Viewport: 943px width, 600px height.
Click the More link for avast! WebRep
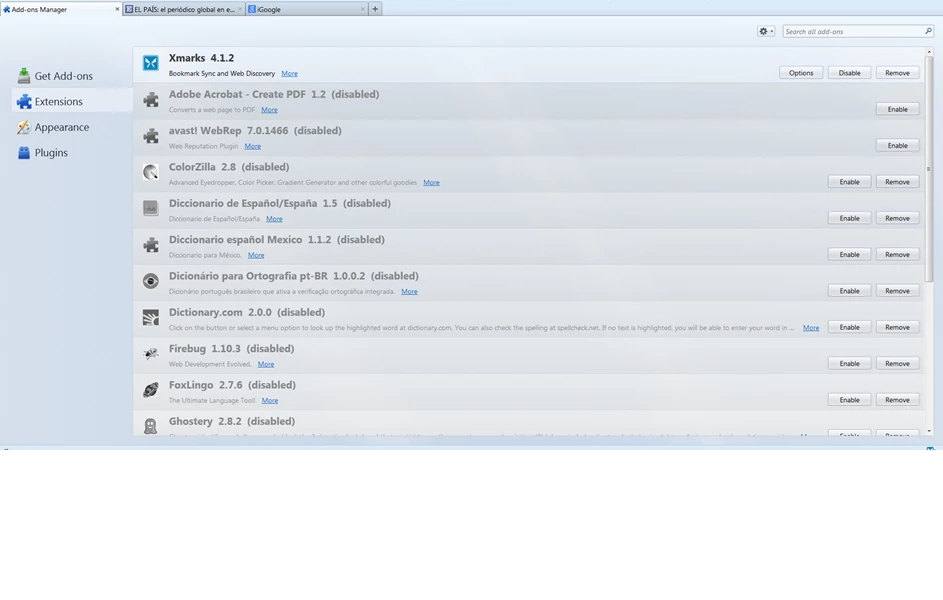click(253, 146)
